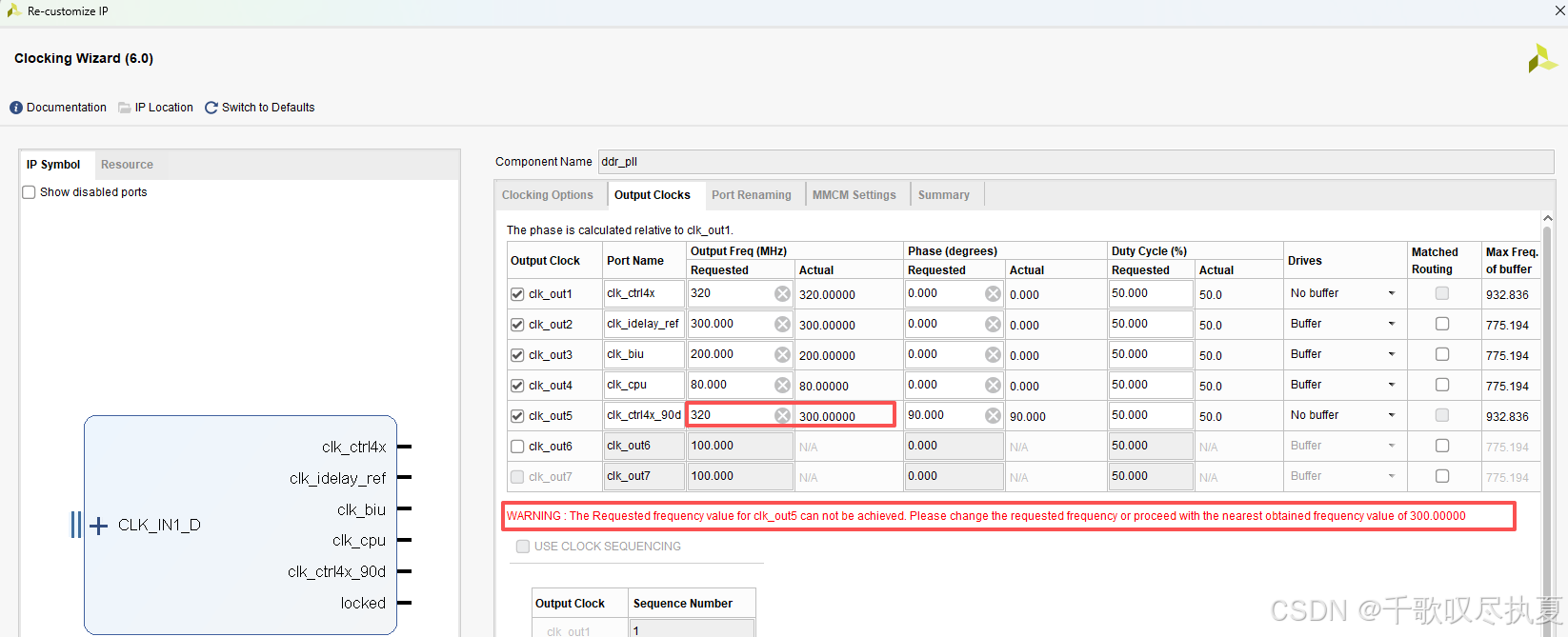Click clk_out5 actual phase 90.000
1568x637 pixels.
coord(1028,417)
